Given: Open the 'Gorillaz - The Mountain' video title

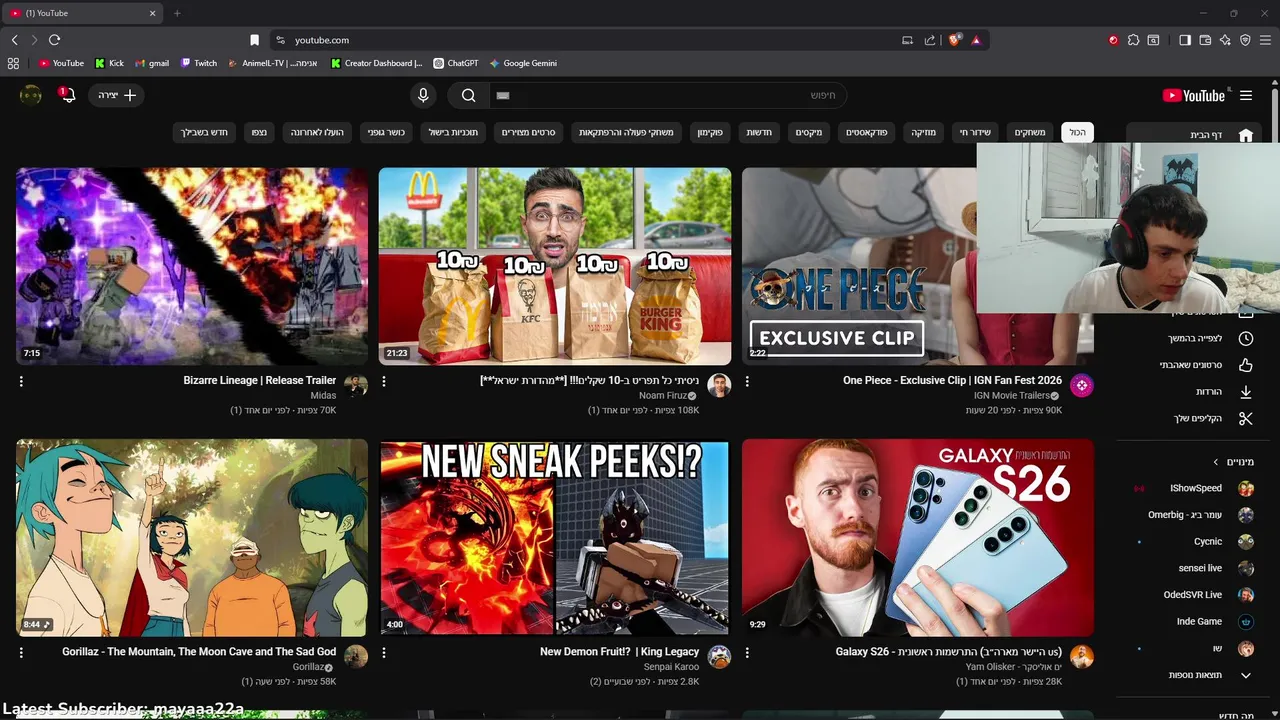Looking at the screenshot, I should point(199,652).
